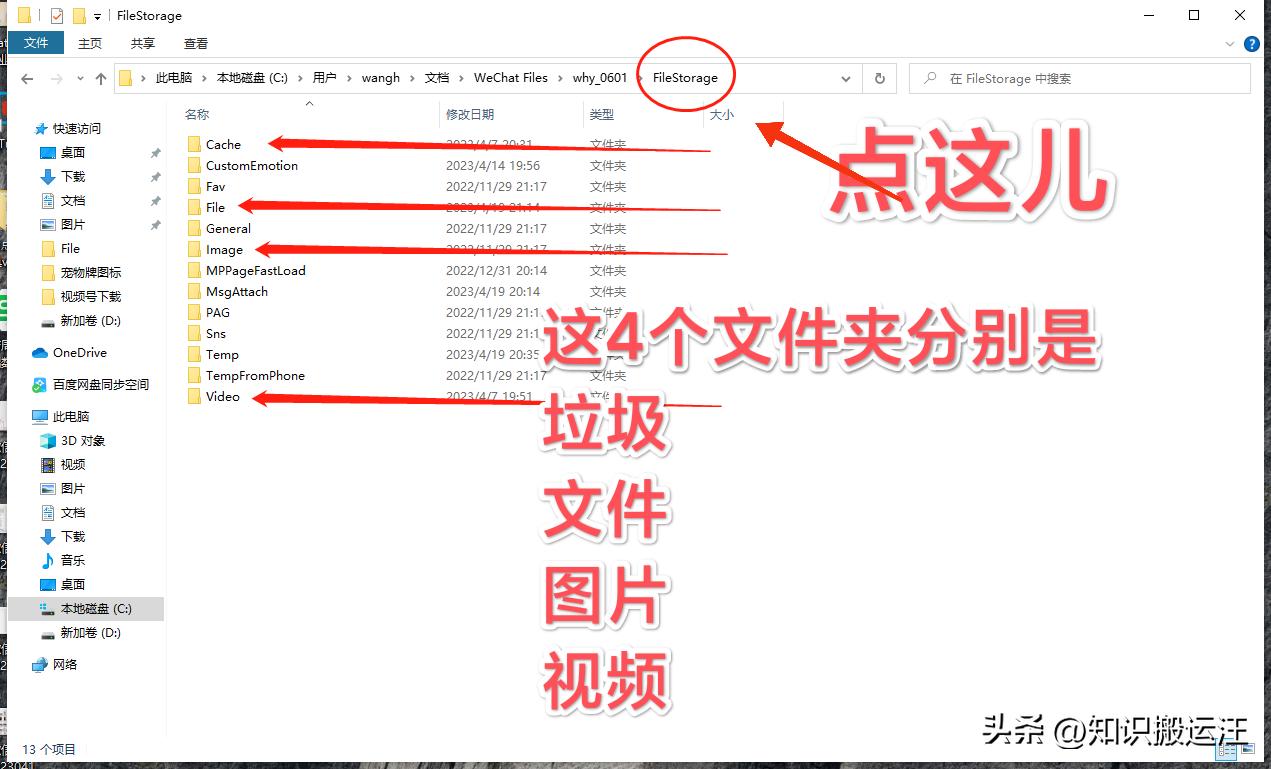
Task: Click the refresh icon next to the address bar
Action: (879, 78)
